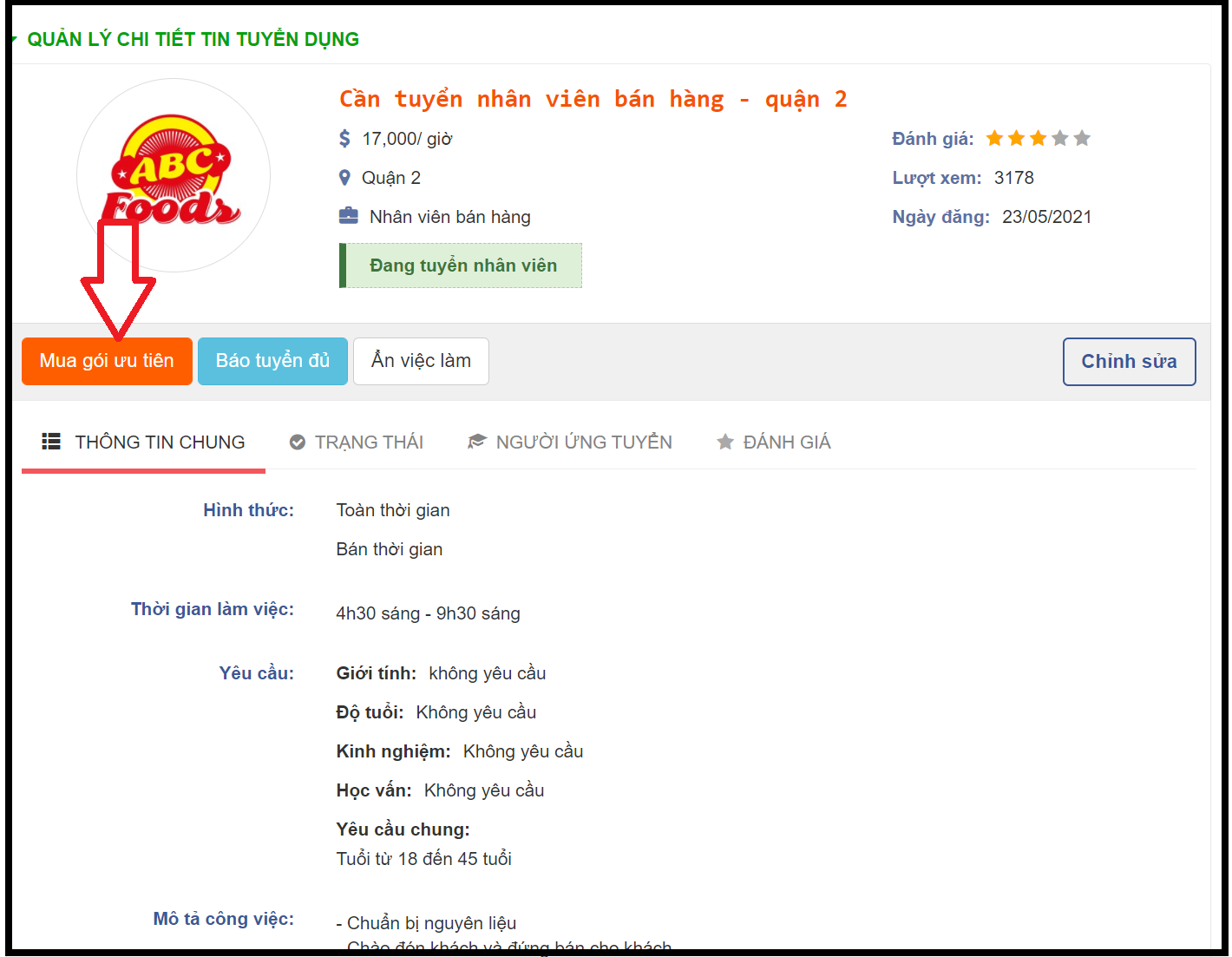Click the checkmark icon beside Trạng thái
1232x957 pixels.
pyautogui.click(x=298, y=442)
